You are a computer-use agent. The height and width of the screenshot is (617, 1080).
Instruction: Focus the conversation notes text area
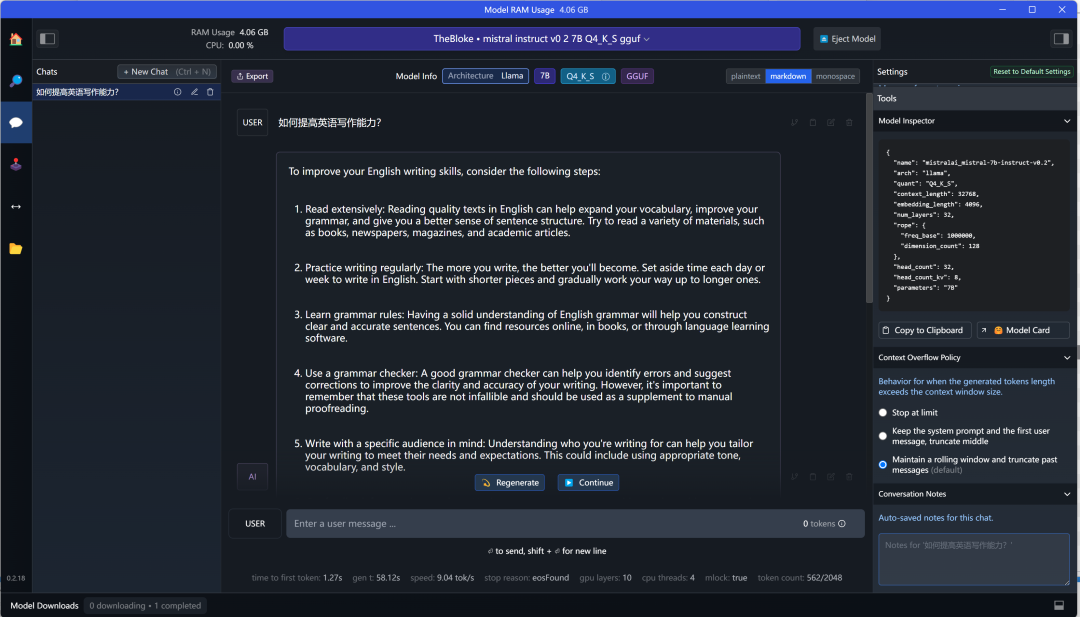(974, 559)
